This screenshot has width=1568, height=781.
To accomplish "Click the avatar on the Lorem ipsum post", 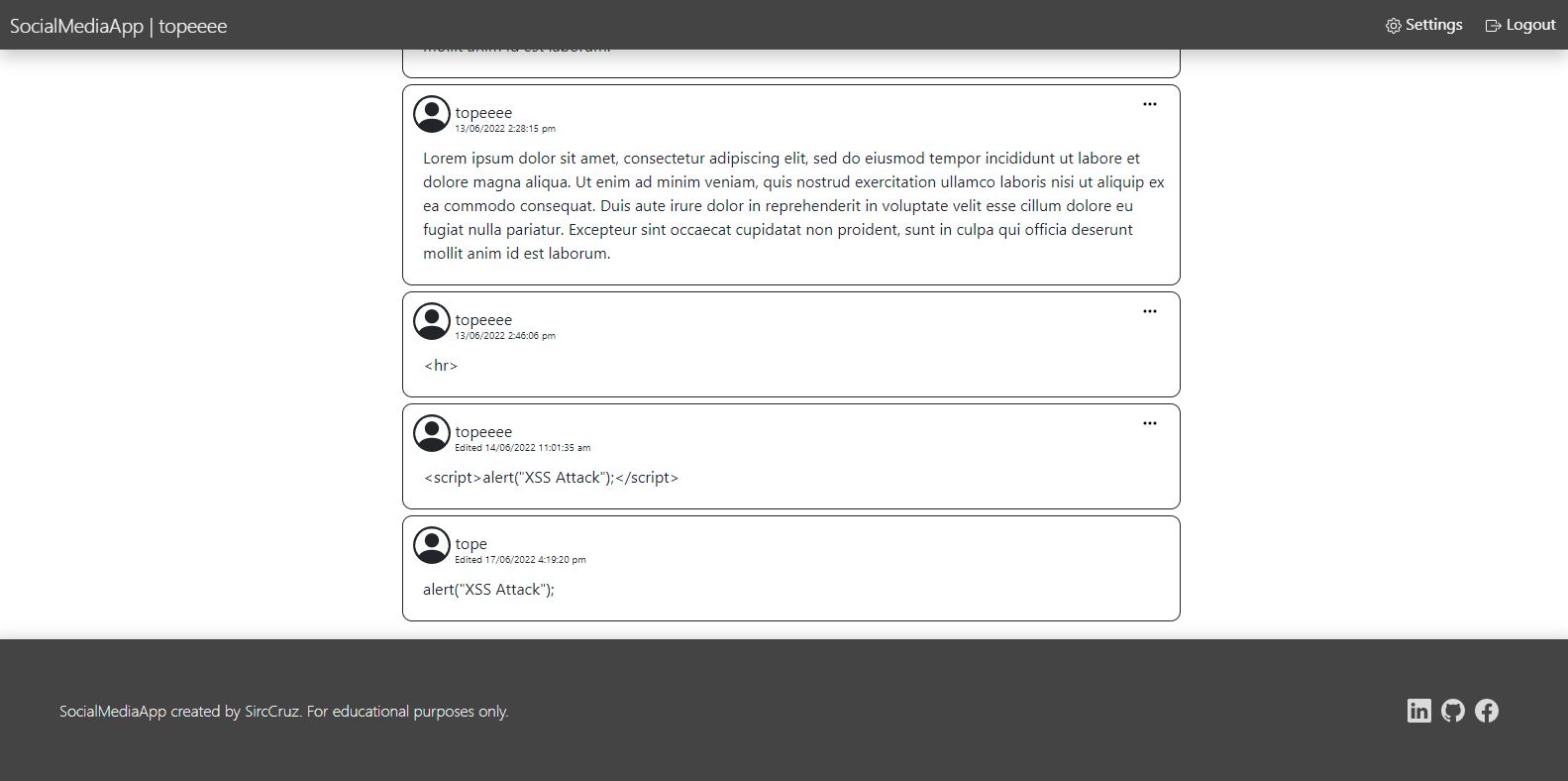I will (x=432, y=114).
